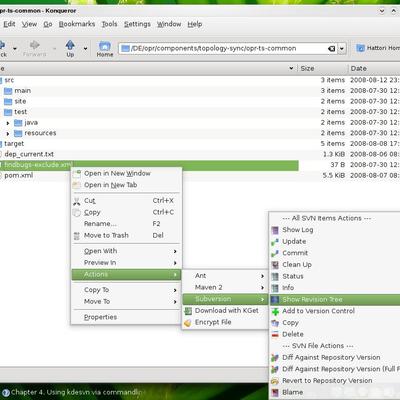Click the red Delete icon in the SVN menu
Viewport: 400px width, 400px height.
[275, 334]
